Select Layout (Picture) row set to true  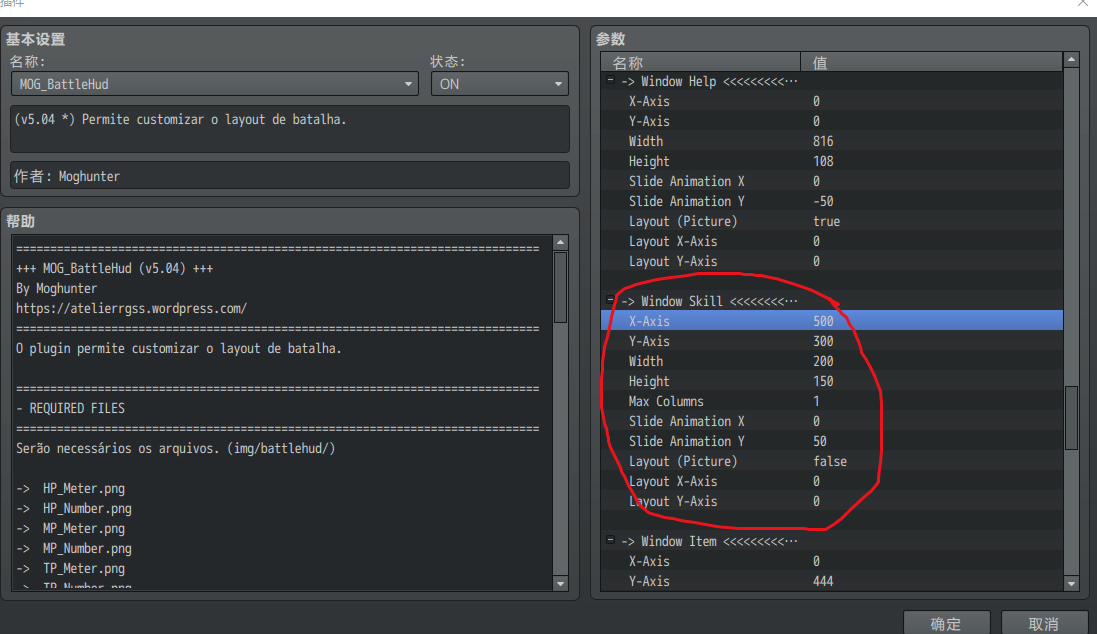click(832, 221)
